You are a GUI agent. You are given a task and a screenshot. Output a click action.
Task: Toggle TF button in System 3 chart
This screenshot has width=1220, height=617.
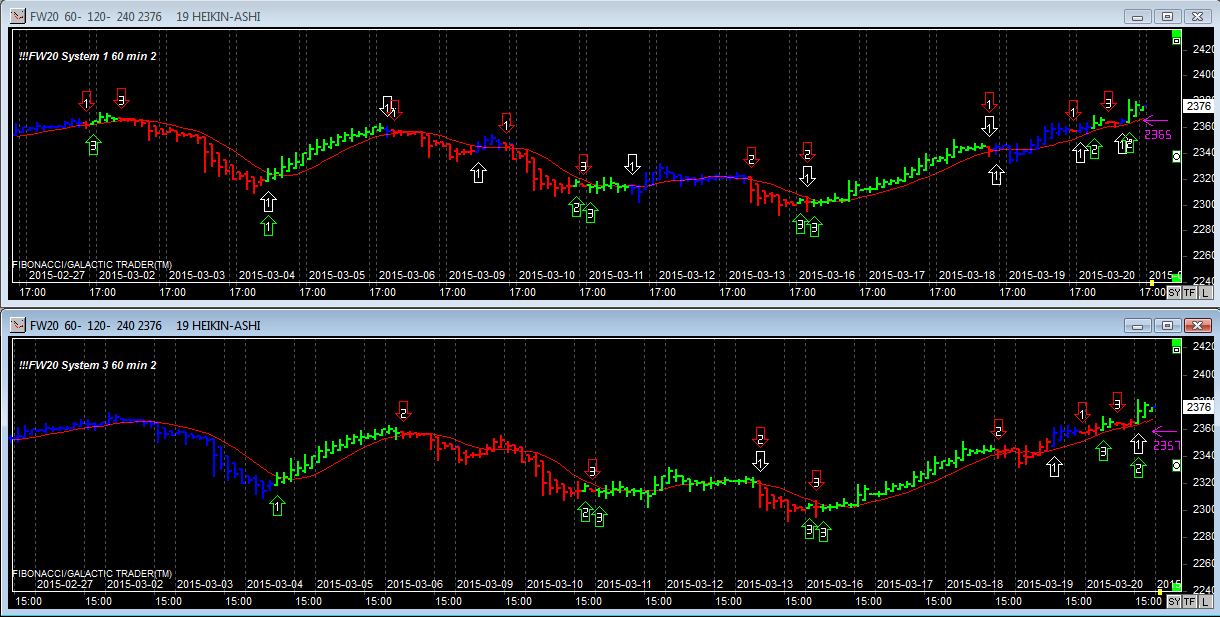pos(1189,601)
